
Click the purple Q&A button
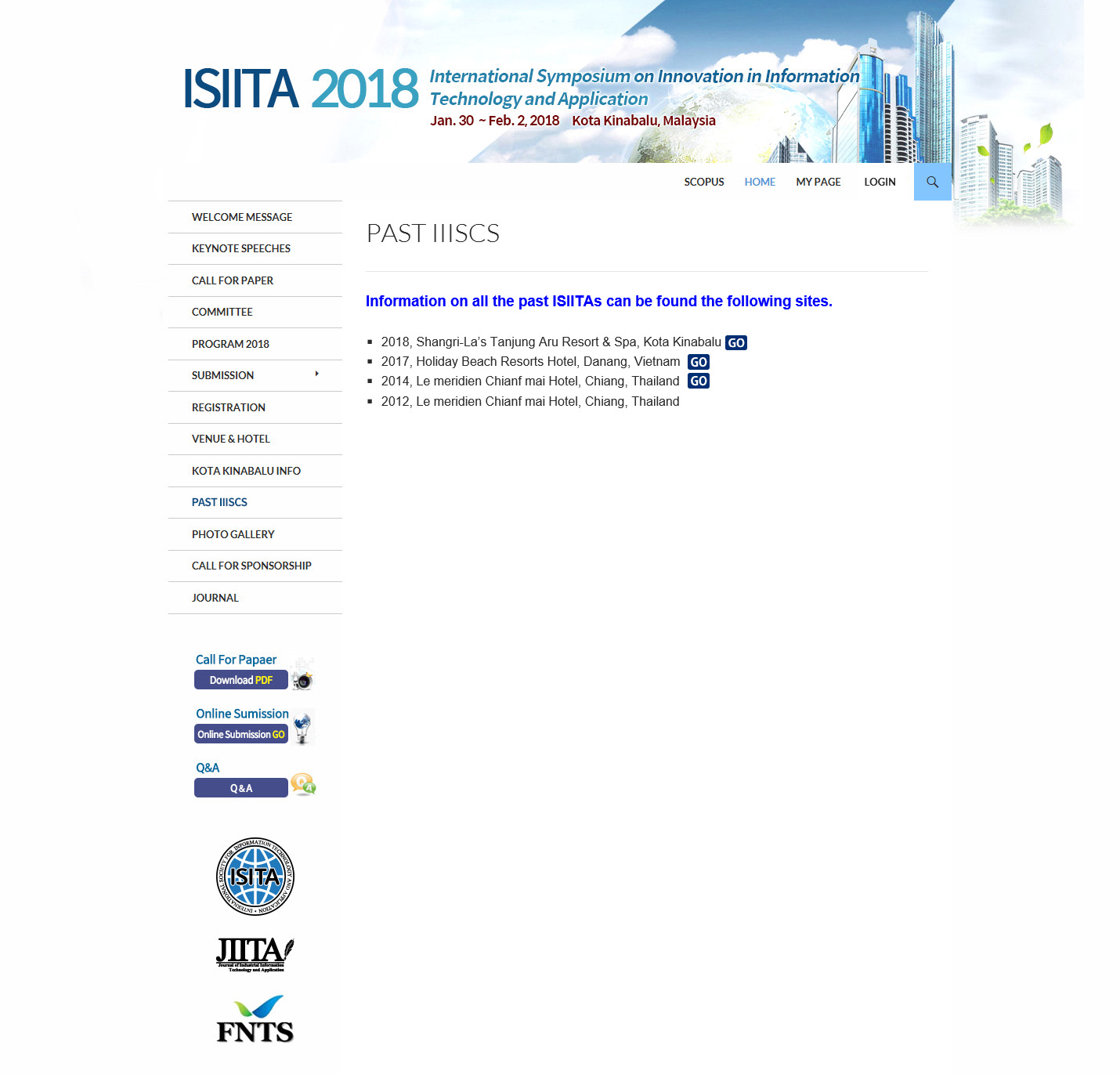point(241,788)
